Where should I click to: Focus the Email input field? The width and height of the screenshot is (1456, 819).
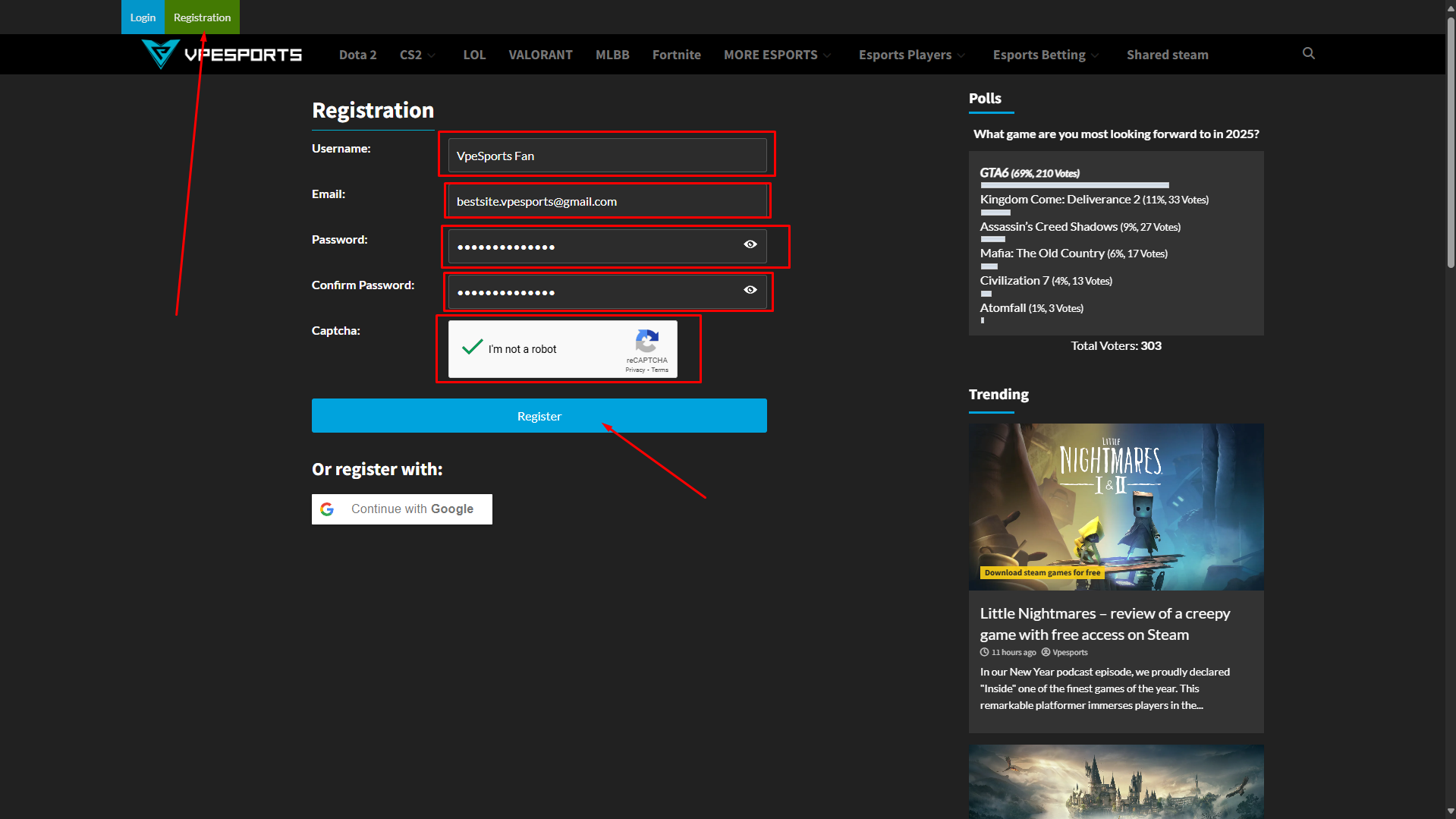pos(607,201)
